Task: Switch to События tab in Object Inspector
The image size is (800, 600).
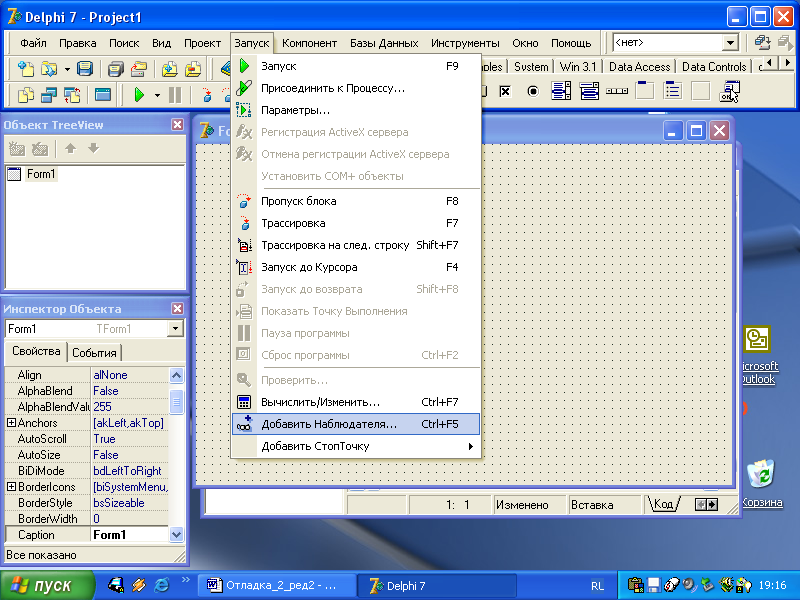Action: 94,353
